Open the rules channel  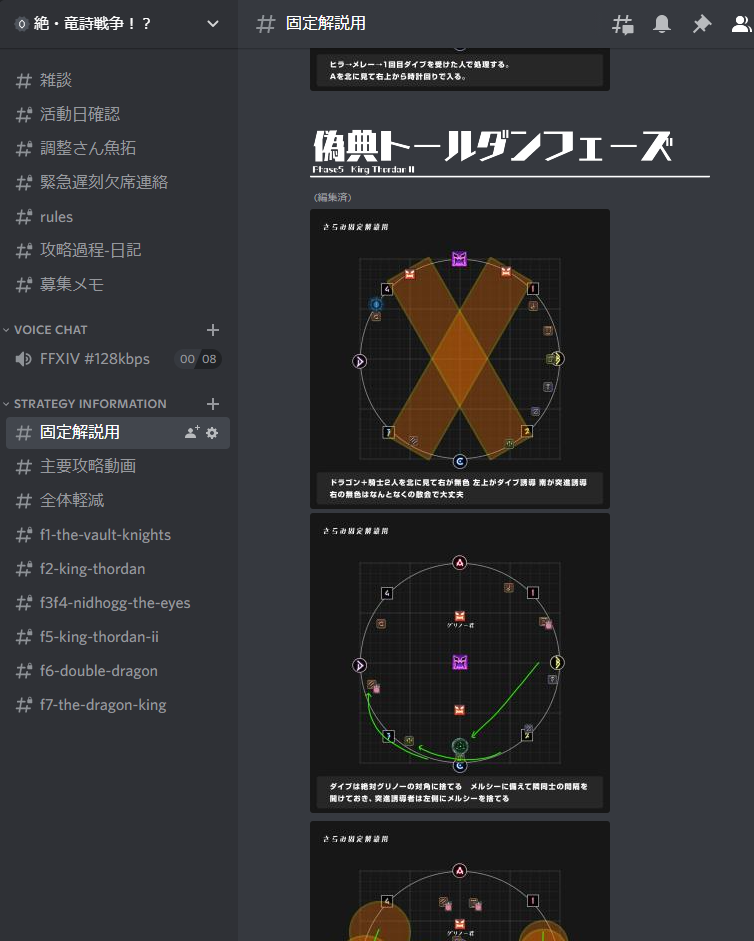[x=56, y=217]
